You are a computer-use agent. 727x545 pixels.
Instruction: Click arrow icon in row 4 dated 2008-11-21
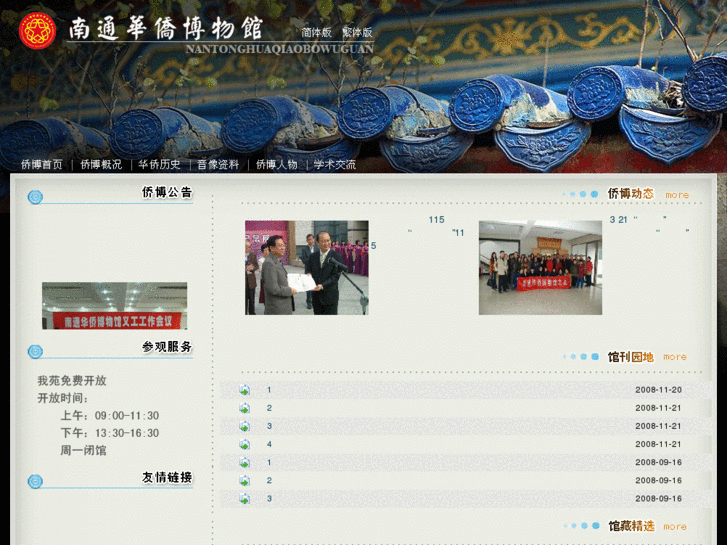point(244,444)
